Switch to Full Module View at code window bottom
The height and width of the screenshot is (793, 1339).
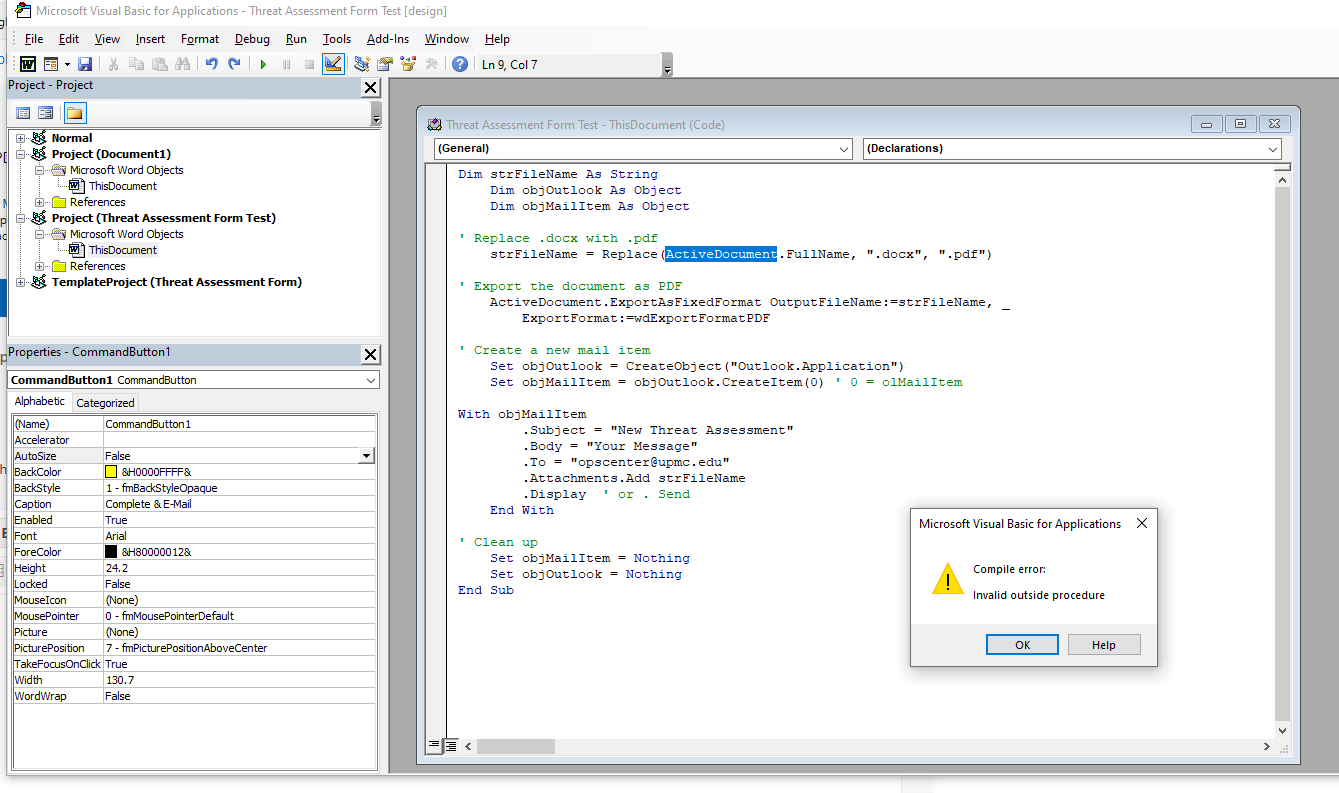(x=451, y=745)
